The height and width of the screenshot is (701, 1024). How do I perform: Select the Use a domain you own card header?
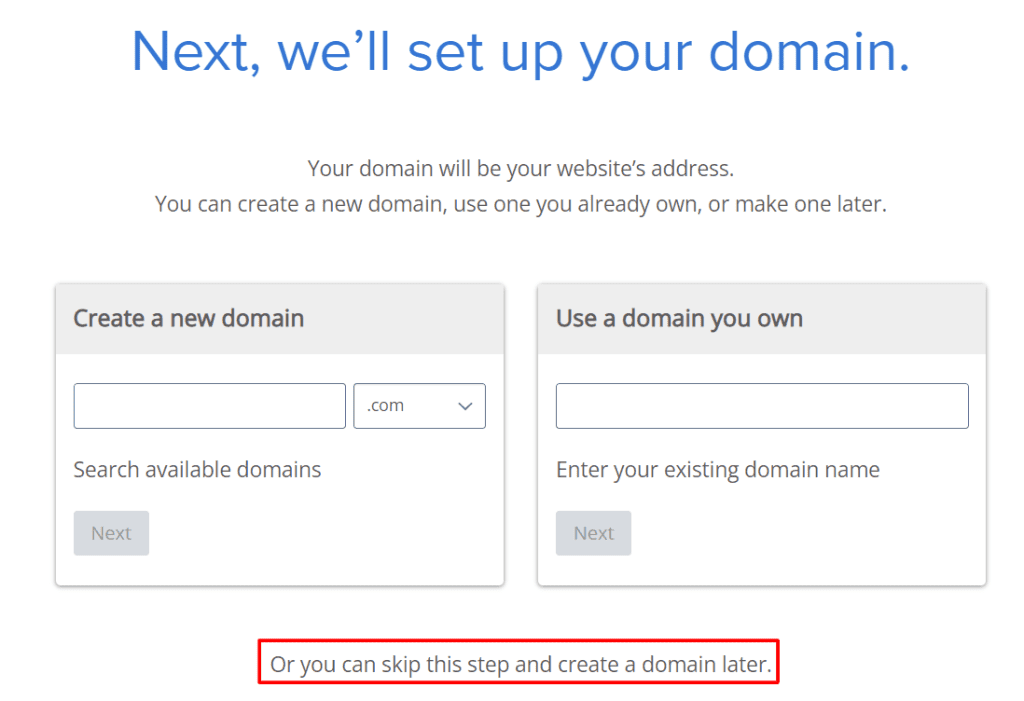point(679,318)
